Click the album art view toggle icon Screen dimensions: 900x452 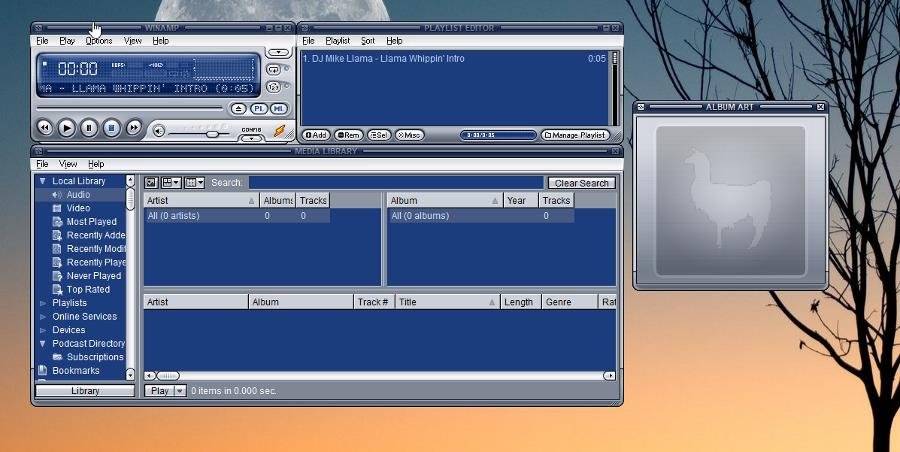point(151,183)
